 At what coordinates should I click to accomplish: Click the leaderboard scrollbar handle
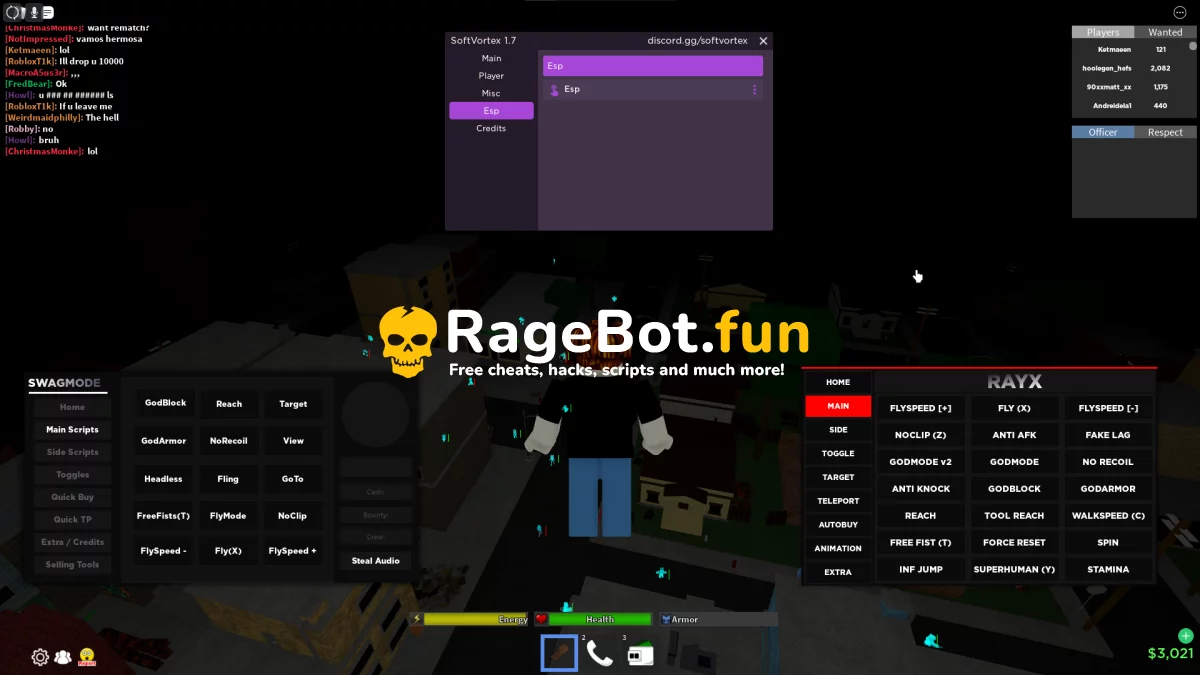tap(1192, 46)
